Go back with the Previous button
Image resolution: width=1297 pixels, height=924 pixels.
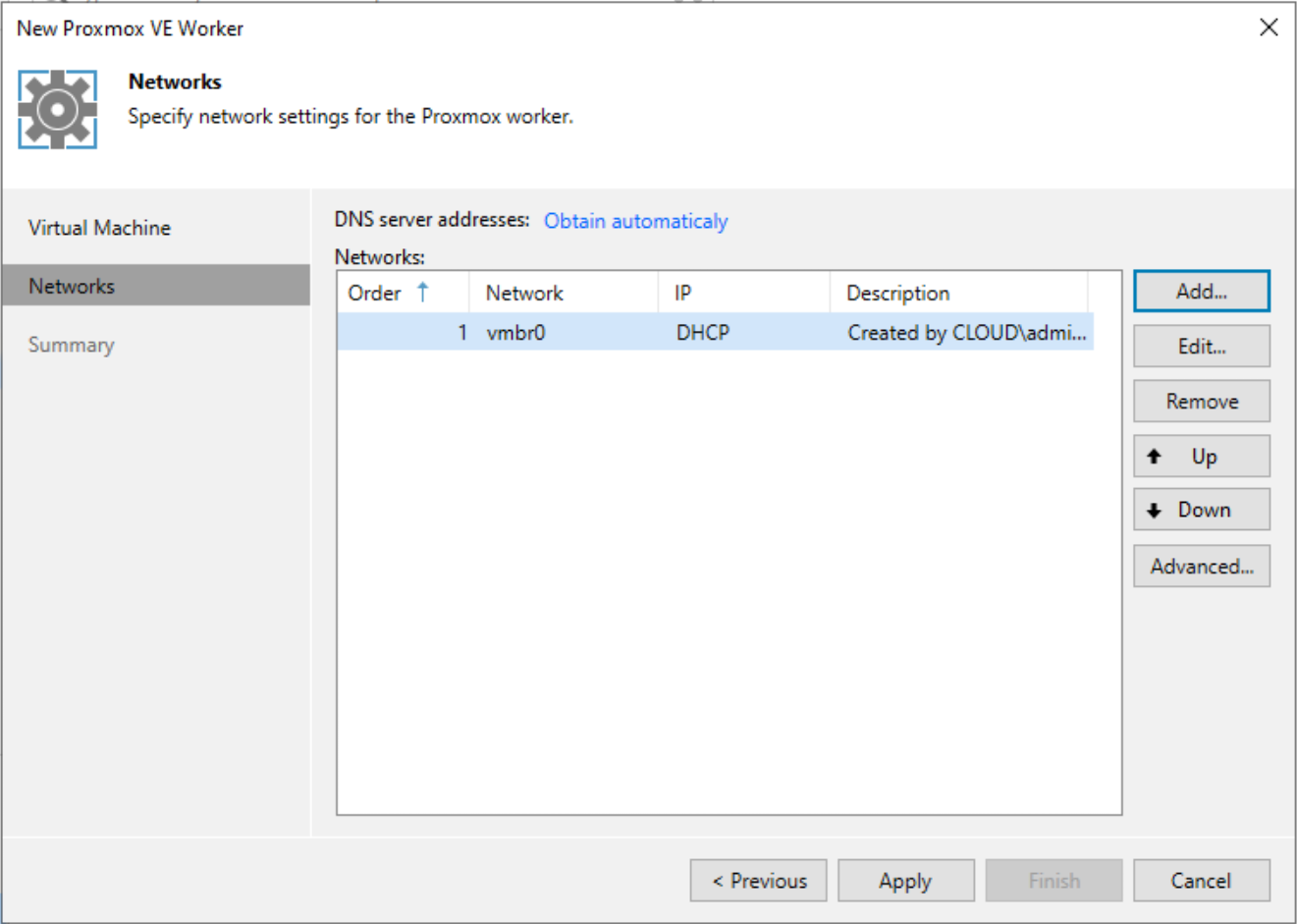point(758,880)
